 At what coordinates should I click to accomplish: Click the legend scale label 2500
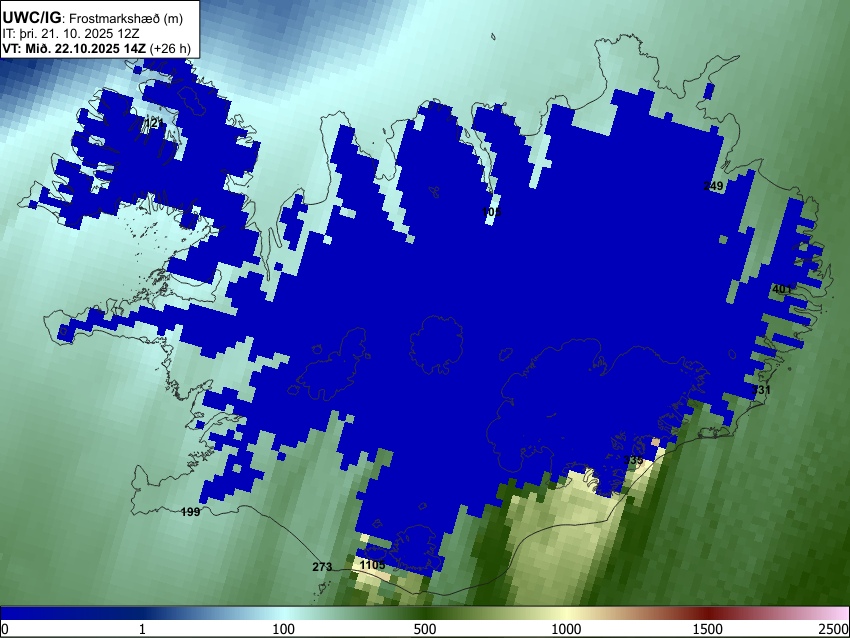[x=835, y=629]
